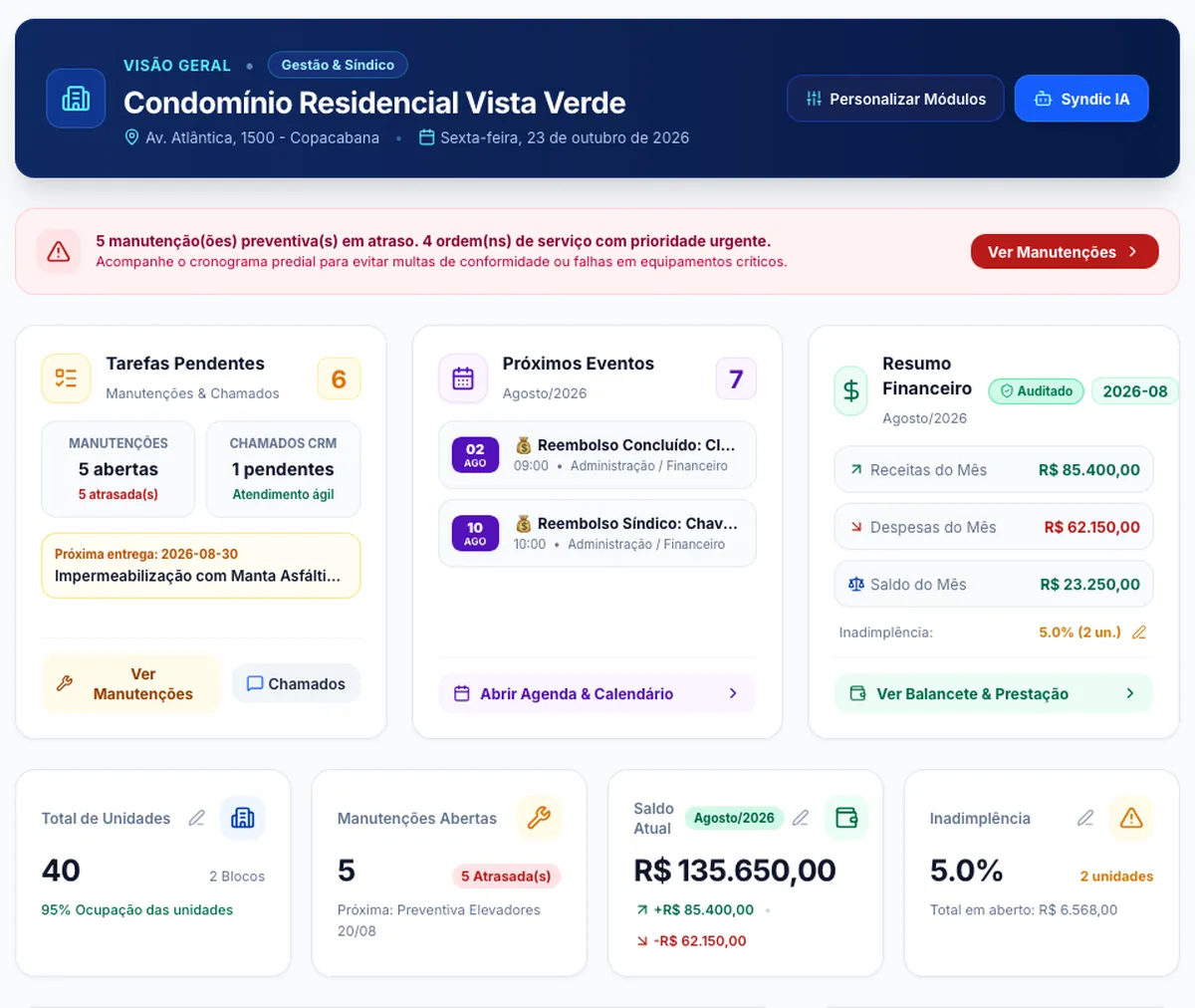
Task: Click the Saldo do Mês balance icon
Action: coord(856,585)
